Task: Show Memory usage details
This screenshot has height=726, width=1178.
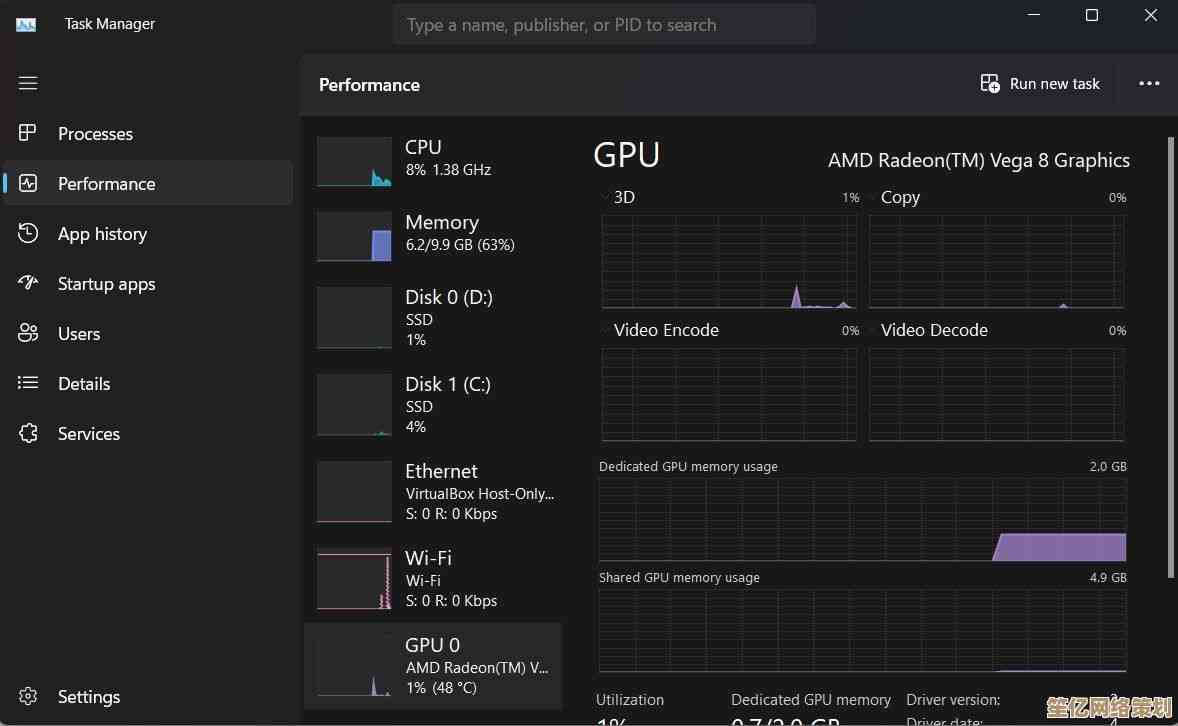Action: (x=433, y=234)
